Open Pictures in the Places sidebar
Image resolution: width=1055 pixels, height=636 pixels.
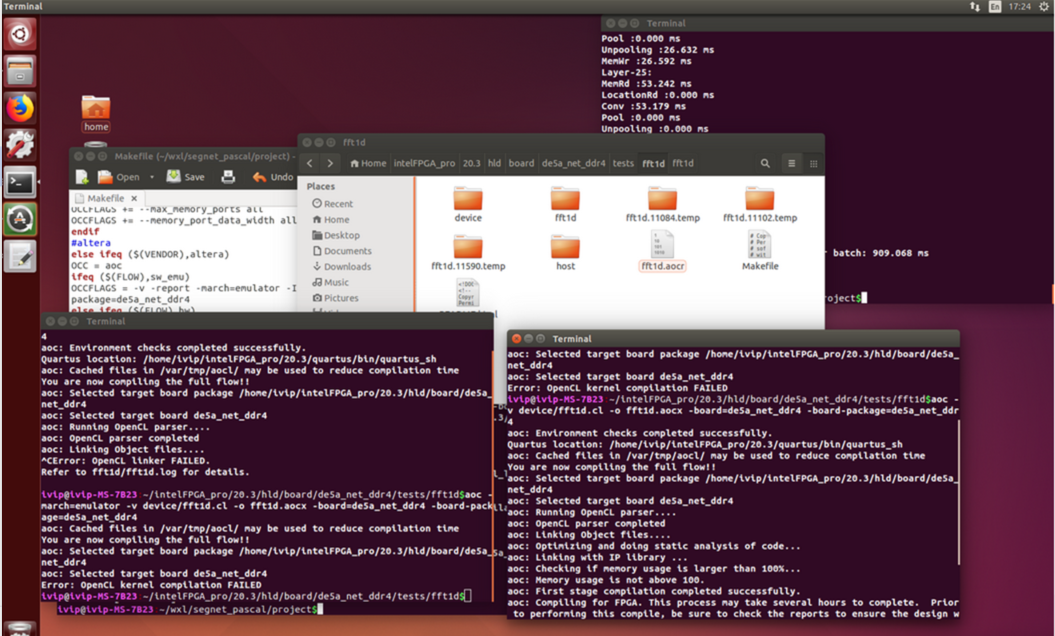[335, 298]
